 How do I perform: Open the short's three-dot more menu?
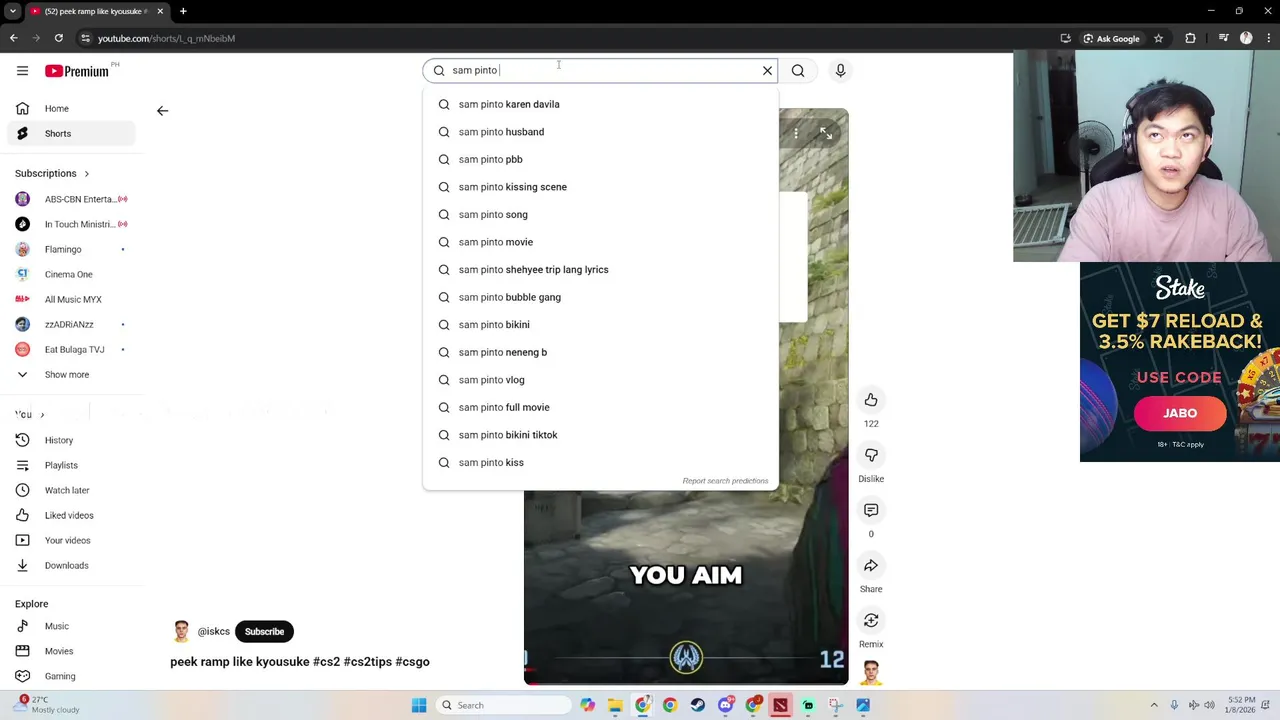[796, 133]
